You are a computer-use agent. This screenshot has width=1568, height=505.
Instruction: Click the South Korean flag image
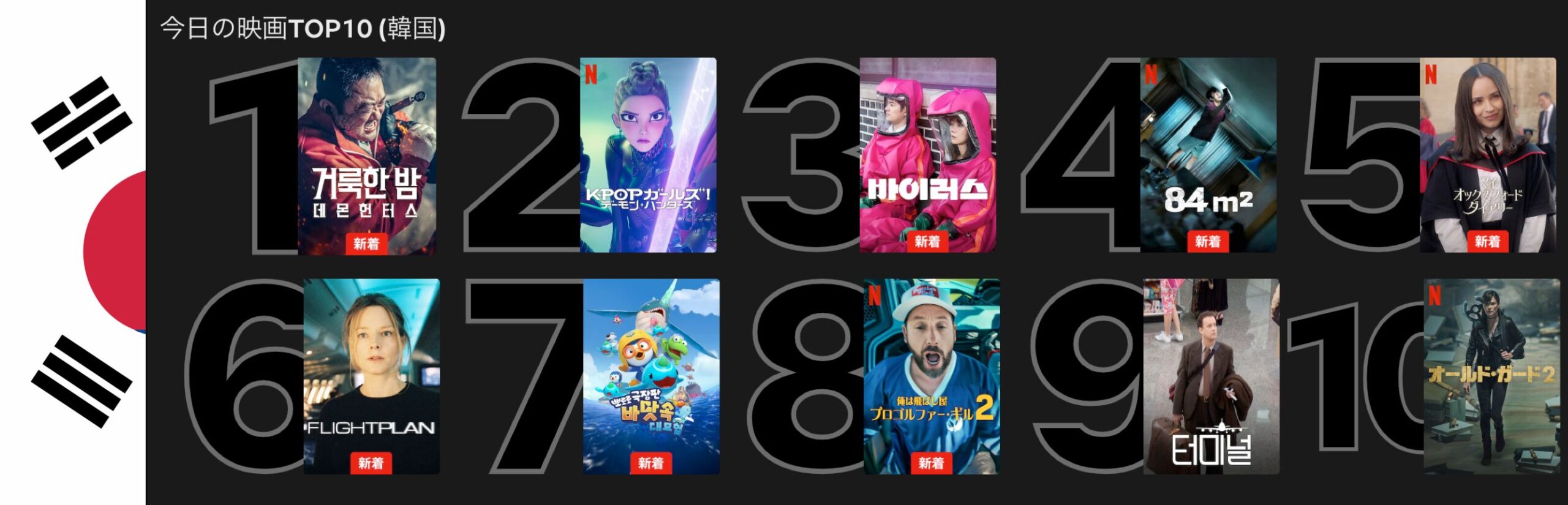tap(73, 252)
